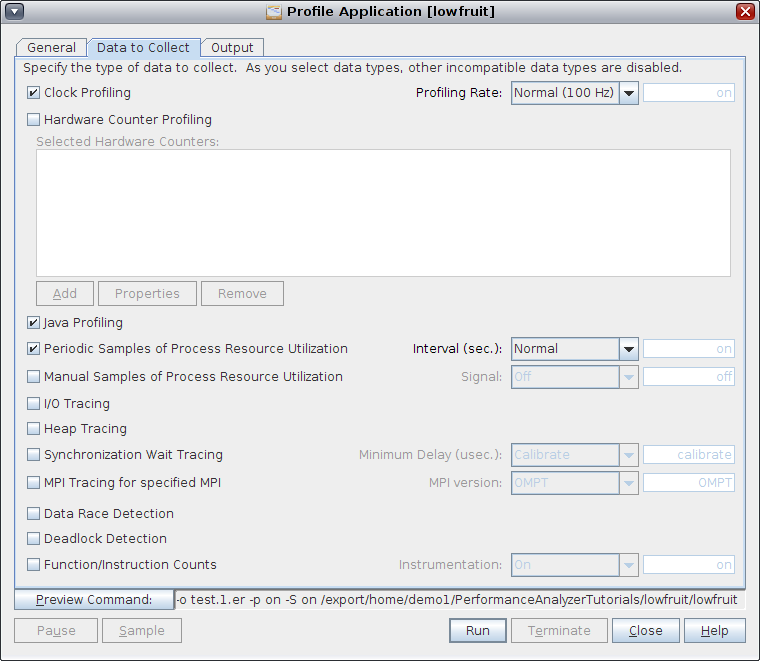Screen dimensions: 760x661
Task: Toggle Java Profiling checkbox
Action: point(33,322)
